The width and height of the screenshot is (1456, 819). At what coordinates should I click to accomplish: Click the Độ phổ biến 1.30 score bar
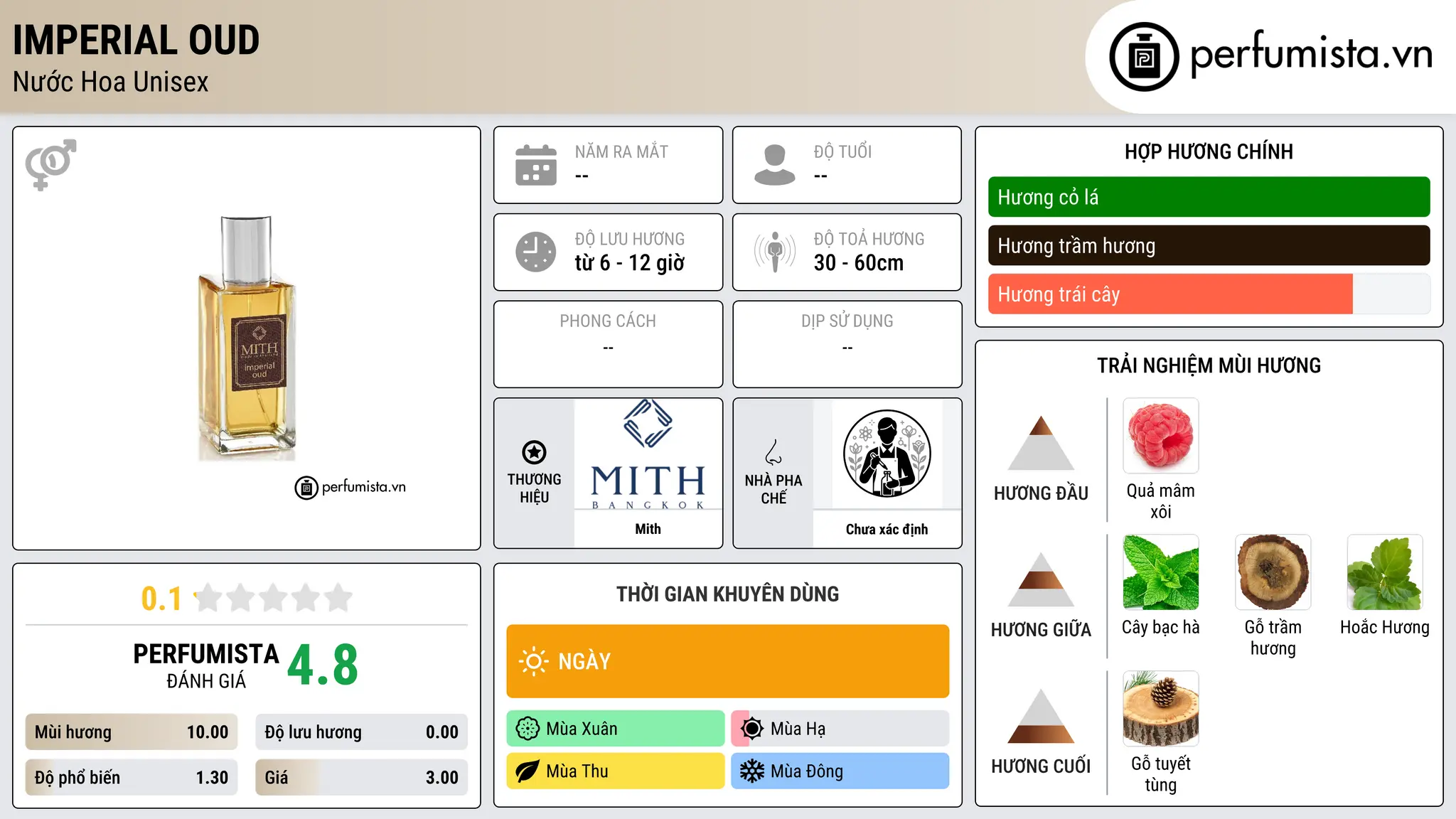tap(132, 778)
